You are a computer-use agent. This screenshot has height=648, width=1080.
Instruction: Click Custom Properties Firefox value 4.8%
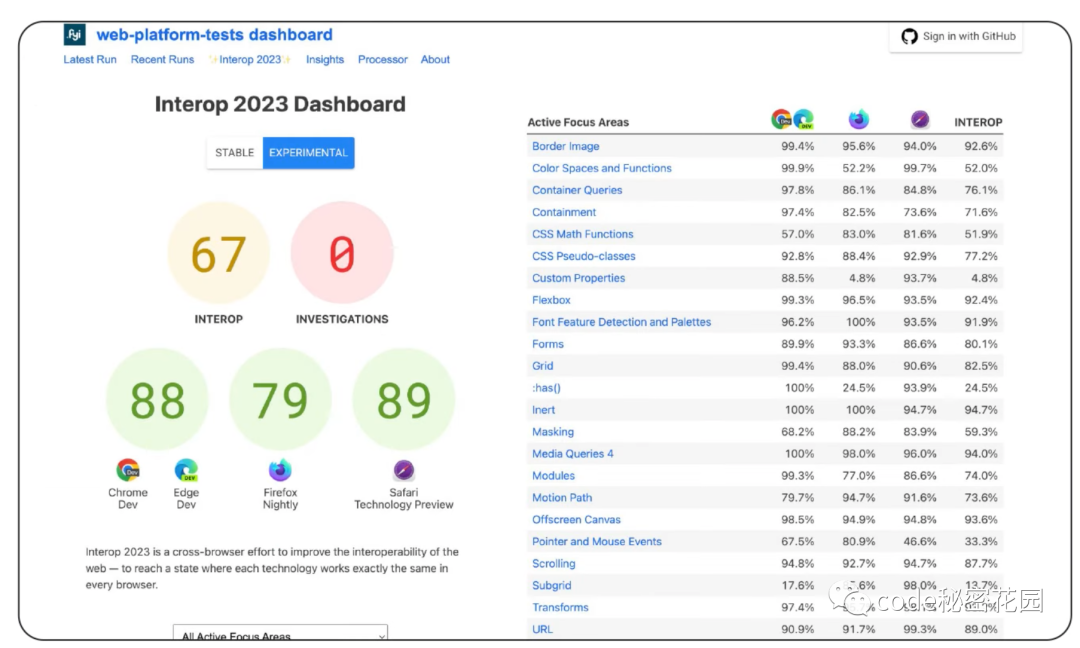862,278
